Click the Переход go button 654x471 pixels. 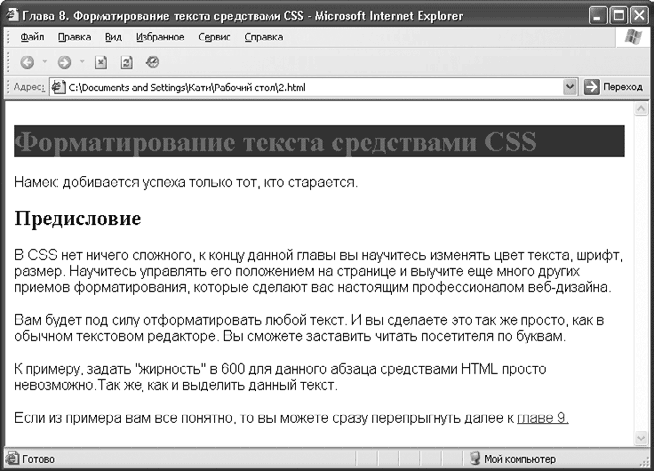(x=614, y=88)
